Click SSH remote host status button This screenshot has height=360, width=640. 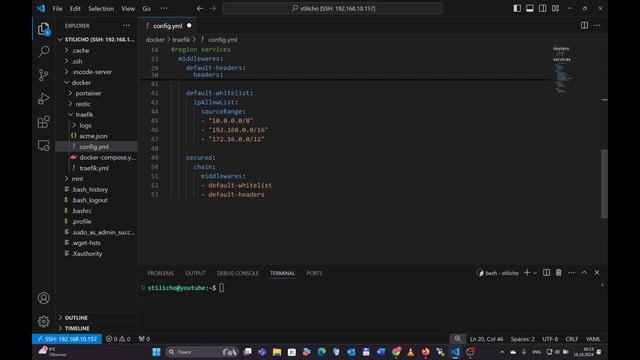67,339
